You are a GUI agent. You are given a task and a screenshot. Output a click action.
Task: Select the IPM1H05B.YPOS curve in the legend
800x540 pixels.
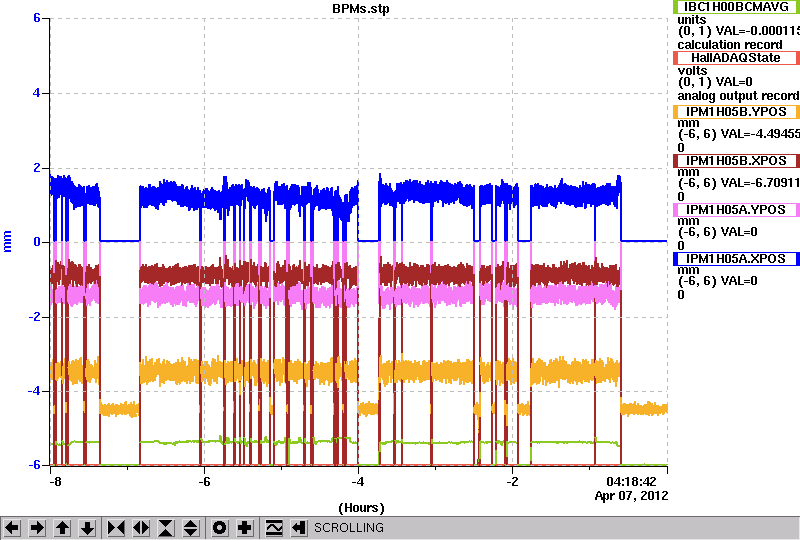tap(736, 112)
